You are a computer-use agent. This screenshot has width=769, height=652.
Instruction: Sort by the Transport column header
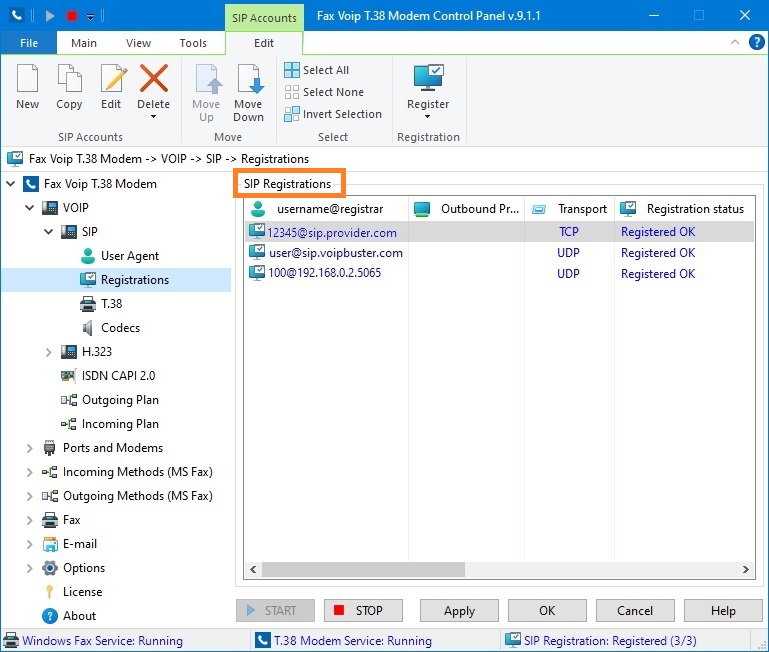point(569,209)
